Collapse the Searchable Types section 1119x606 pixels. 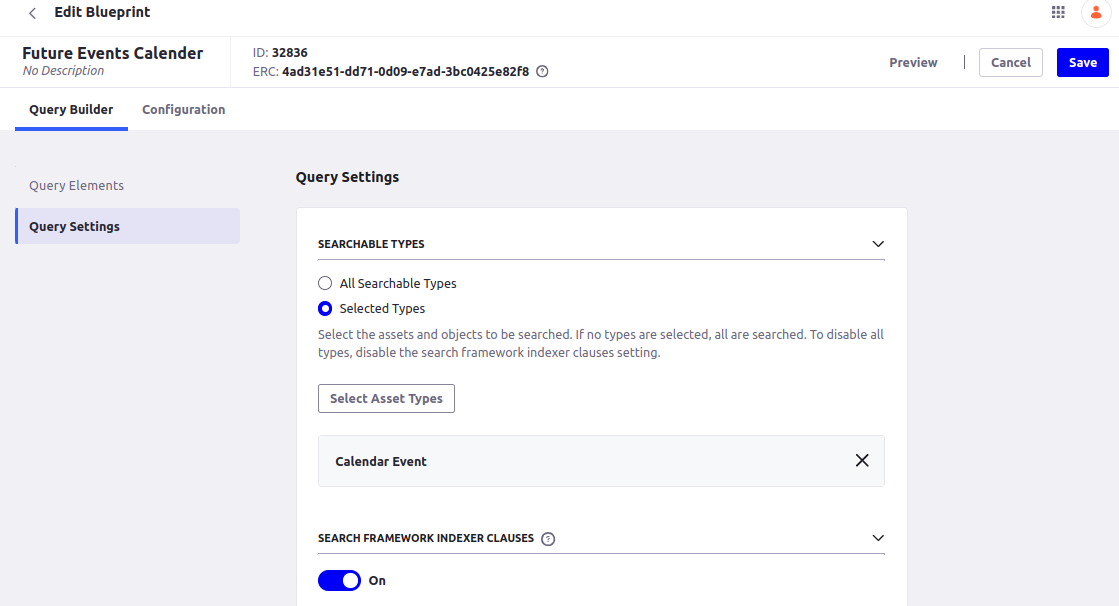click(878, 244)
